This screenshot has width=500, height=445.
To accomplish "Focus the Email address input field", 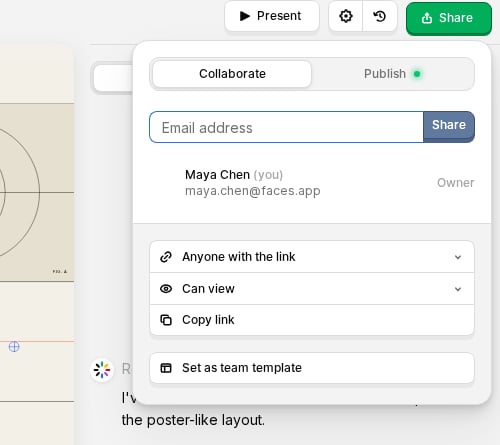I will pos(286,127).
